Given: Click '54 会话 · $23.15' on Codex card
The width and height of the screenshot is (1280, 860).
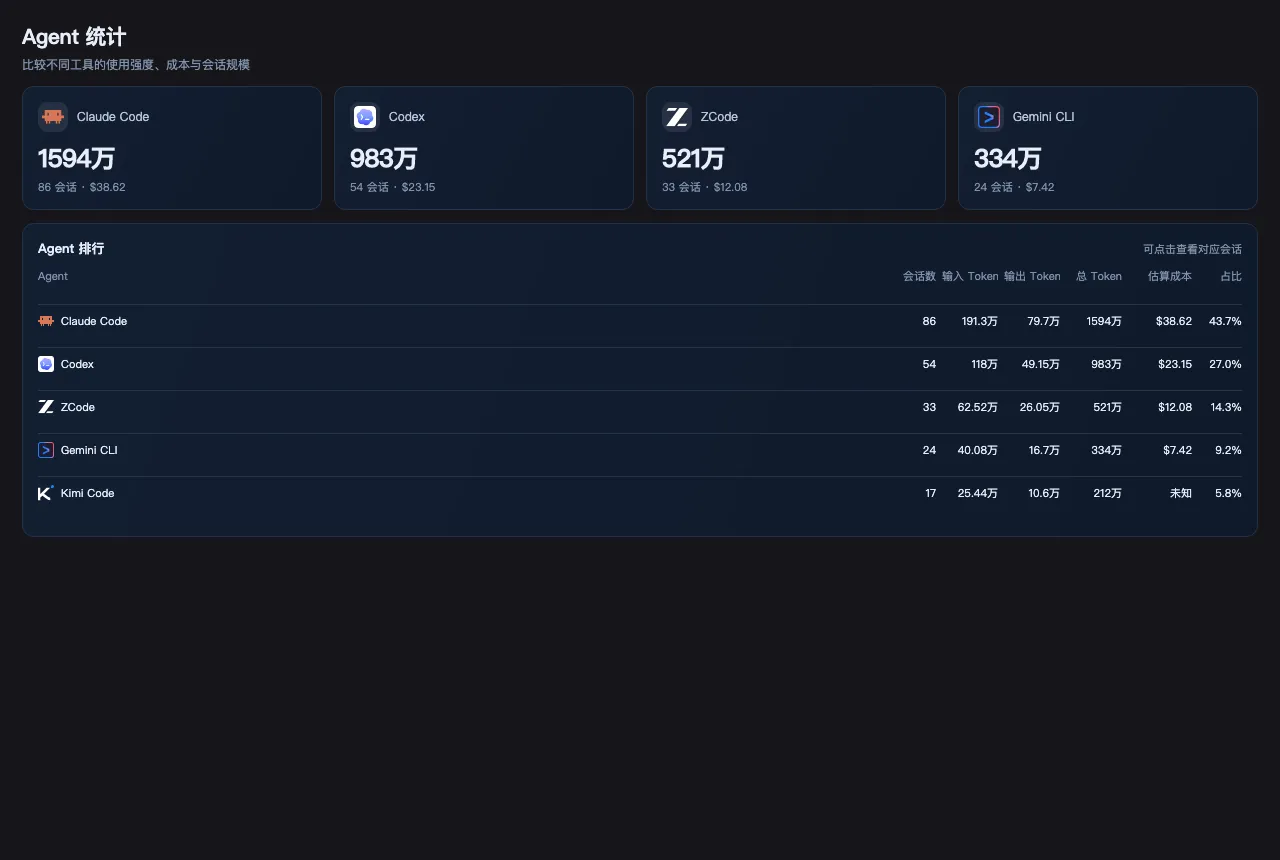Looking at the screenshot, I should click(x=393, y=187).
